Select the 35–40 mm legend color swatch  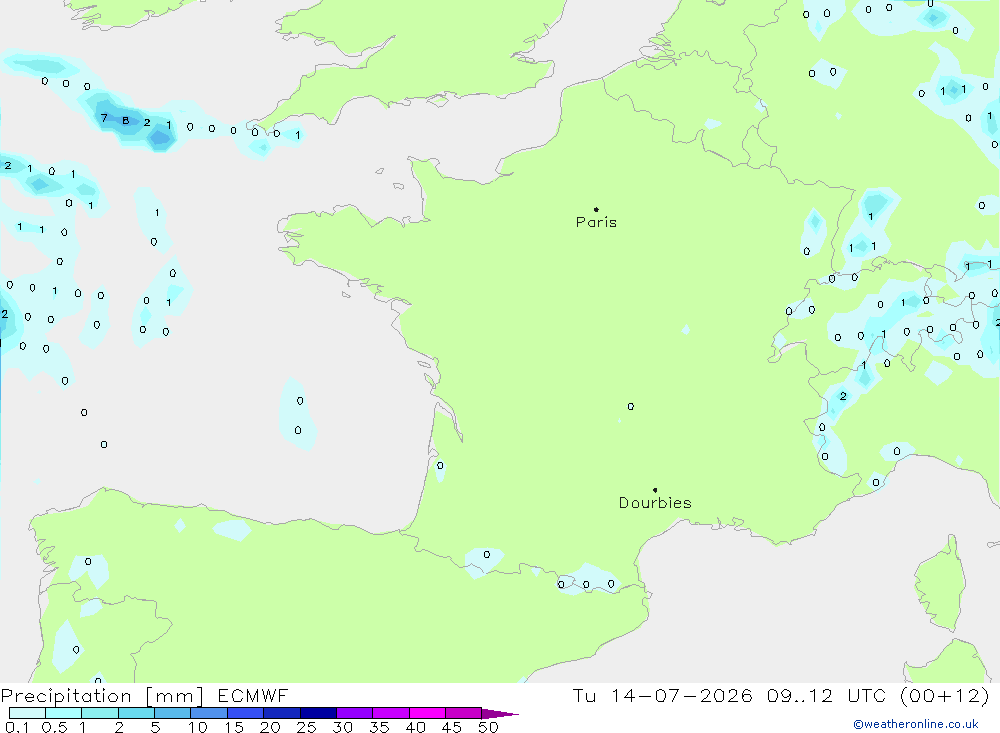pos(391,713)
